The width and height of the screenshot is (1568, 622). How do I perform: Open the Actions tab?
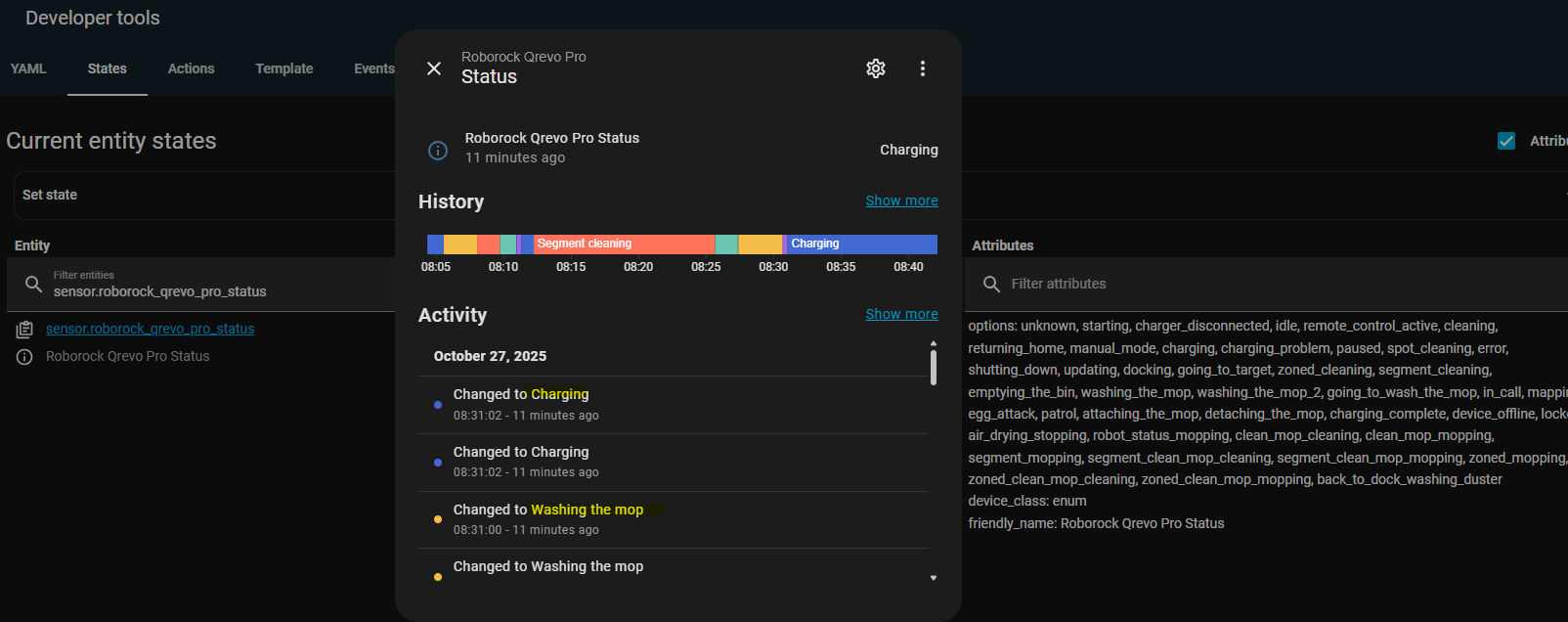pyautogui.click(x=191, y=68)
